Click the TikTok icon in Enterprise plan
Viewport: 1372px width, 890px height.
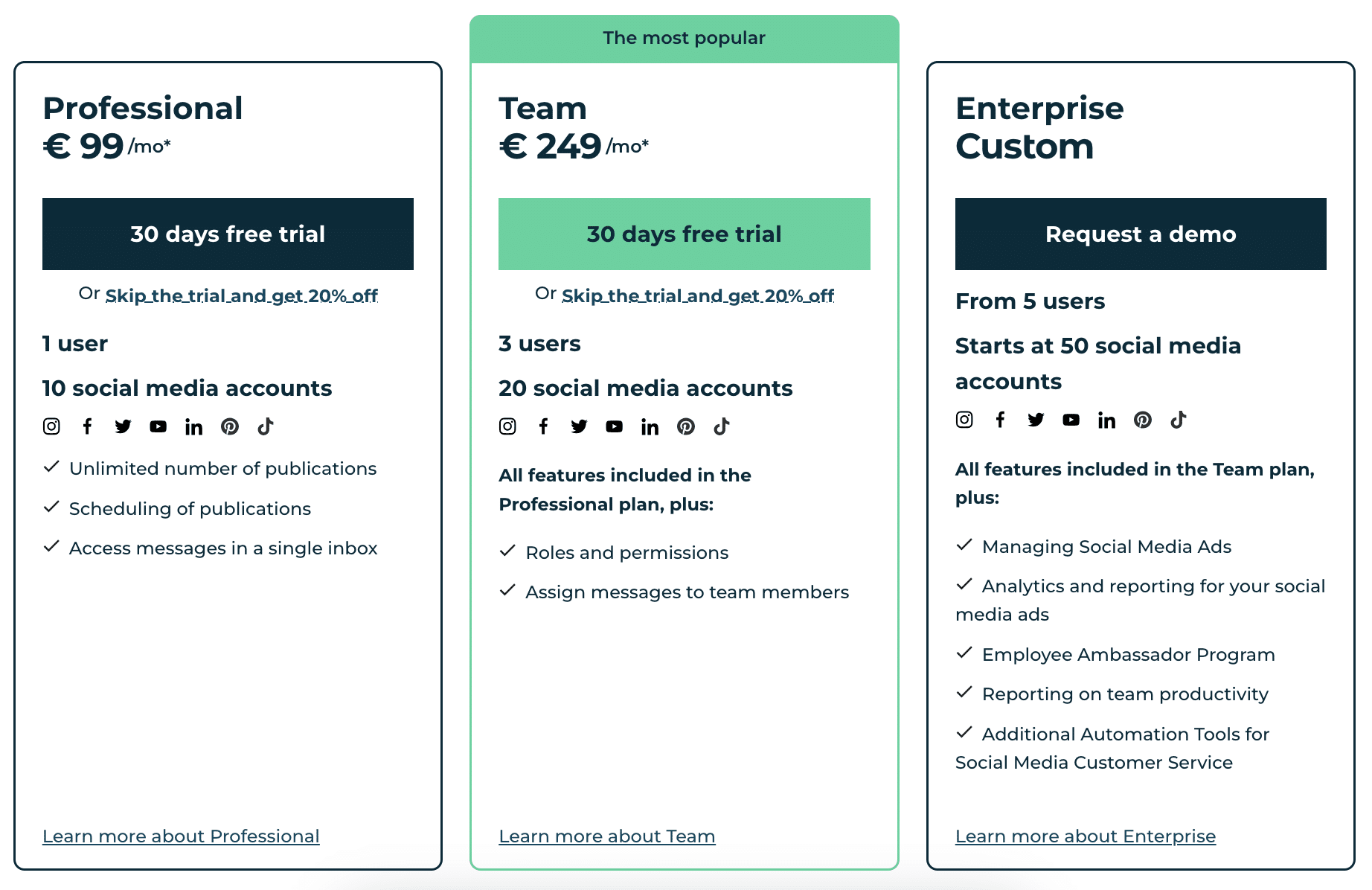[x=1179, y=420]
